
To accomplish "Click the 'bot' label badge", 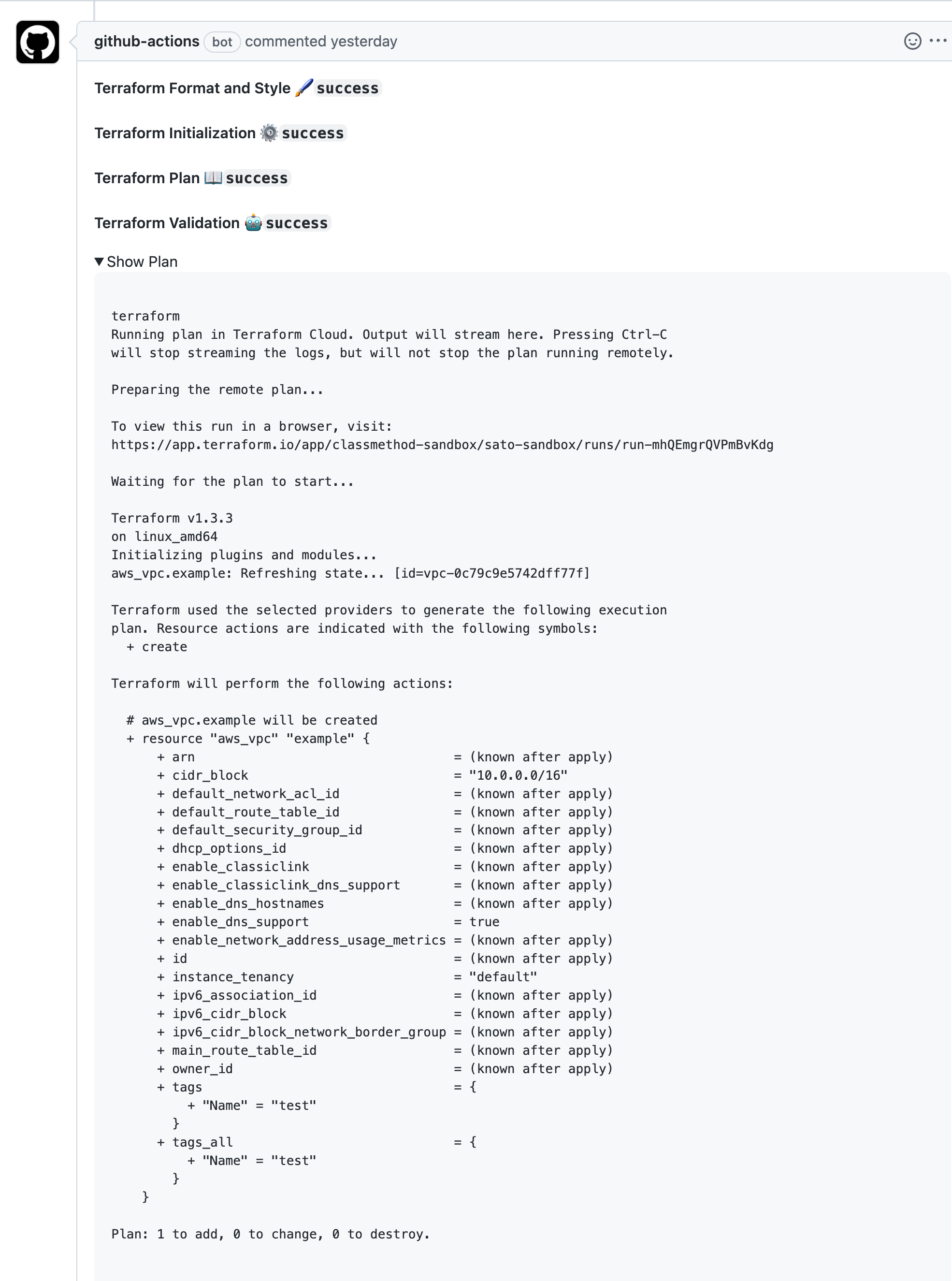I will [222, 42].
